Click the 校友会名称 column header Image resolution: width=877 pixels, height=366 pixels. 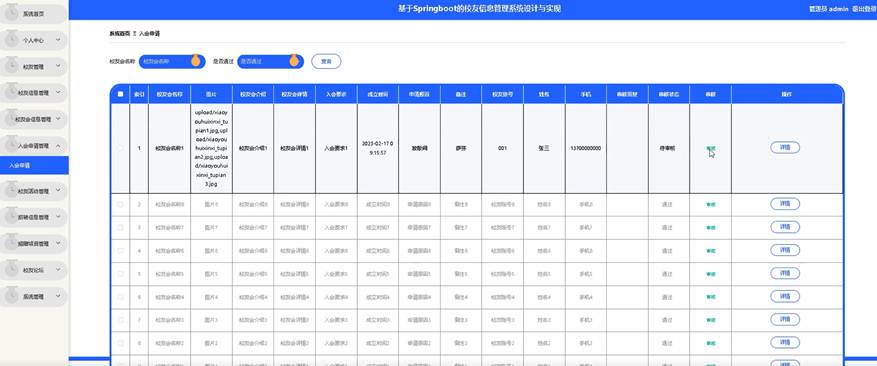pyautogui.click(x=169, y=95)
